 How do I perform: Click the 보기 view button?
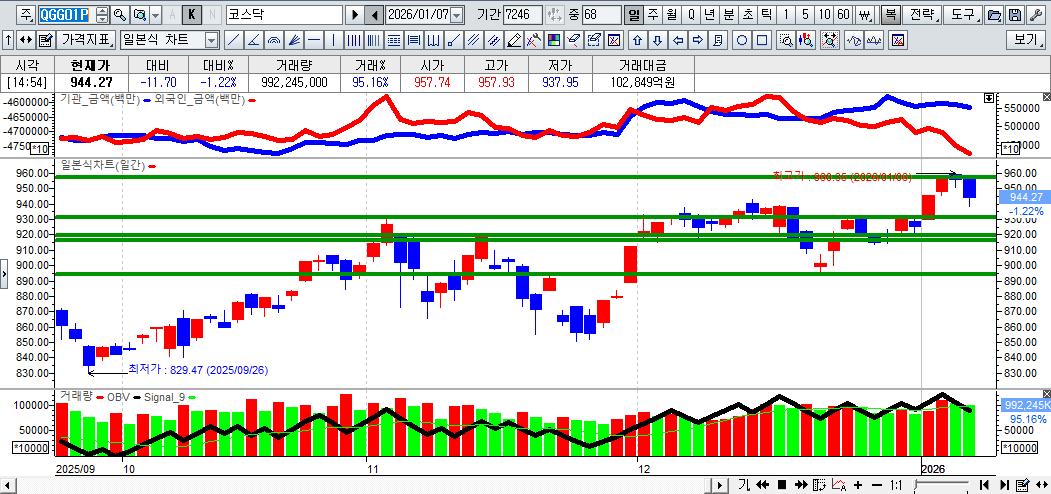click(1026, 40)
